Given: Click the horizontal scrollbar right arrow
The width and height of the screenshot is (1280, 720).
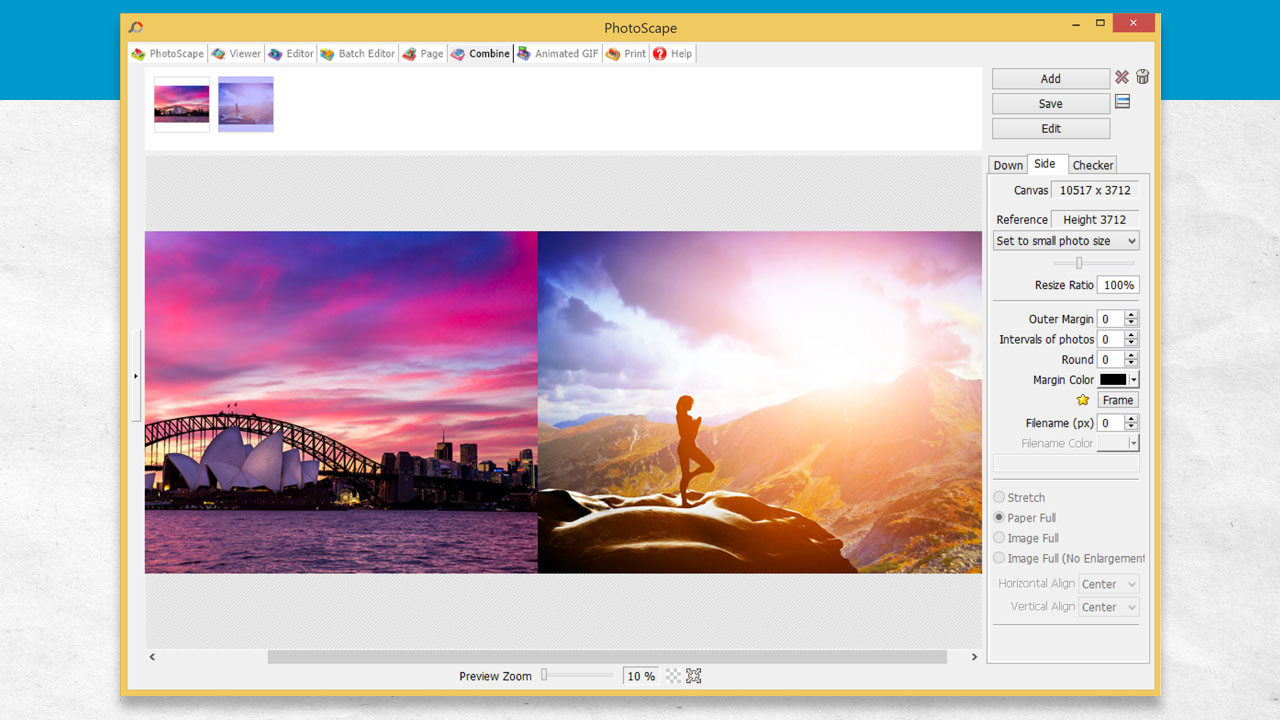Looking at the screenshot, I should [x=975, y=657].
